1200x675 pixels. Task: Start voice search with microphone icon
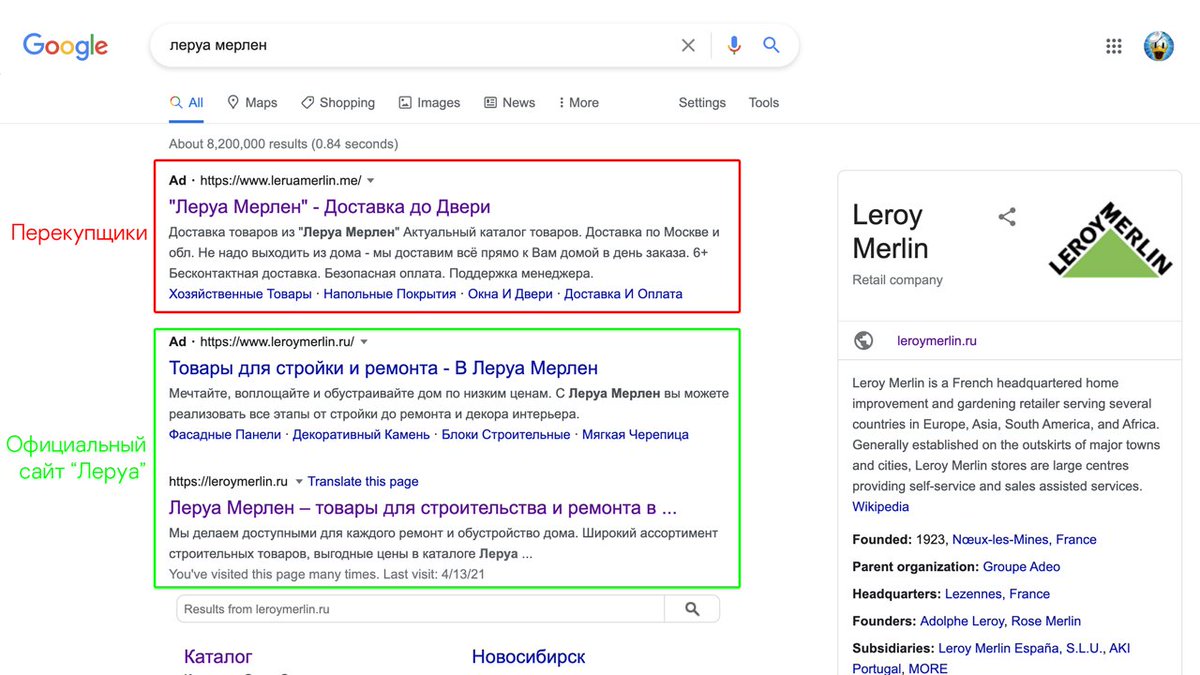tap(734, 45)
